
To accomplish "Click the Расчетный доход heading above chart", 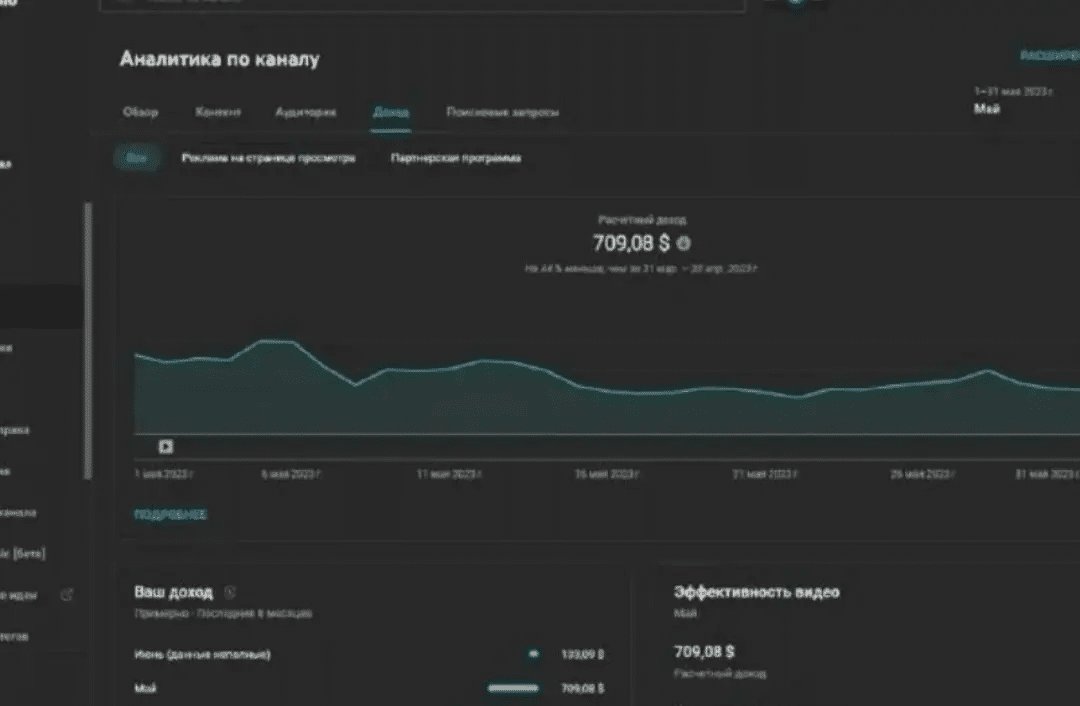I will pos(642,220).
